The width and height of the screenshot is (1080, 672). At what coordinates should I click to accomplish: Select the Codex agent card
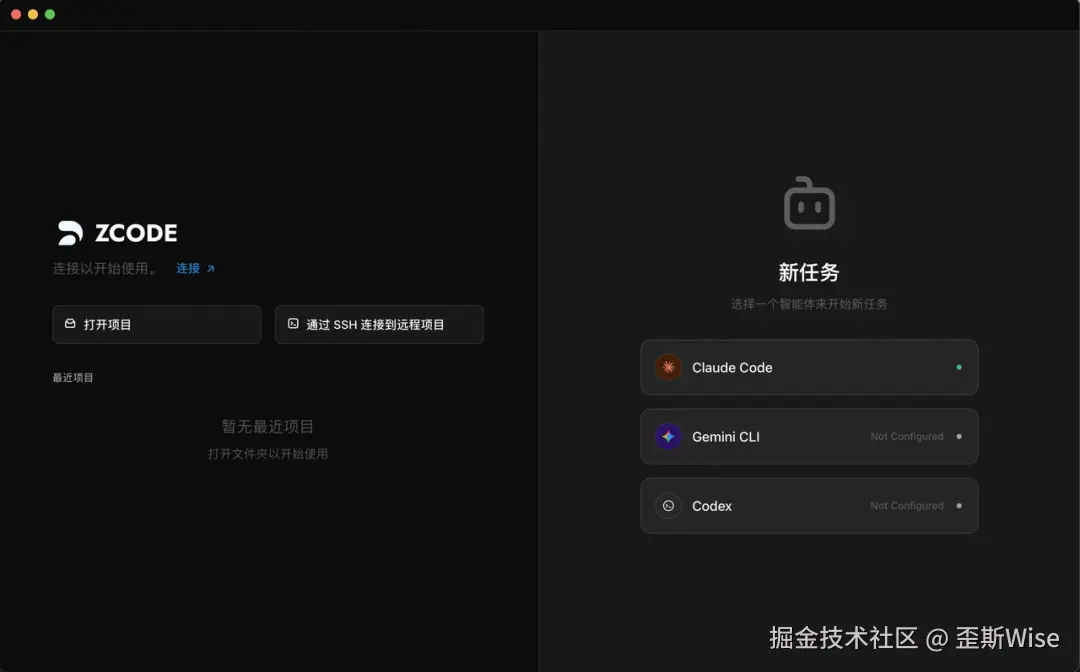(809, 505)
